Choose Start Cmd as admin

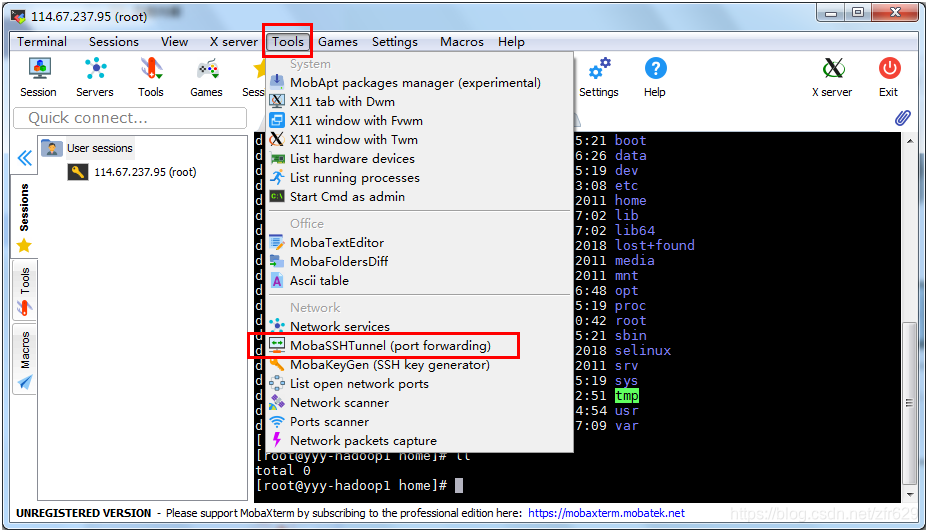click(x=419, y=196)
